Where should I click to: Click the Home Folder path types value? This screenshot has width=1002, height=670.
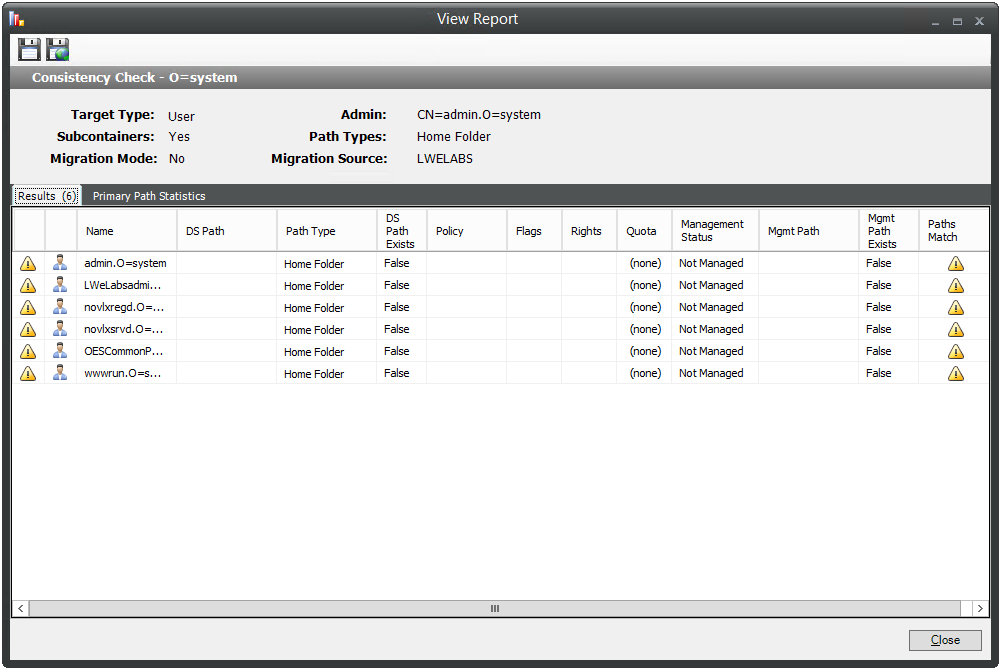[x=454, y=136]
